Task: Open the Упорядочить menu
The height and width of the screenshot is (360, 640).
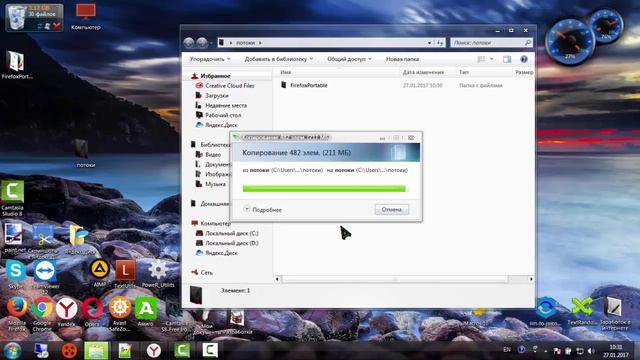Action: 210,59
